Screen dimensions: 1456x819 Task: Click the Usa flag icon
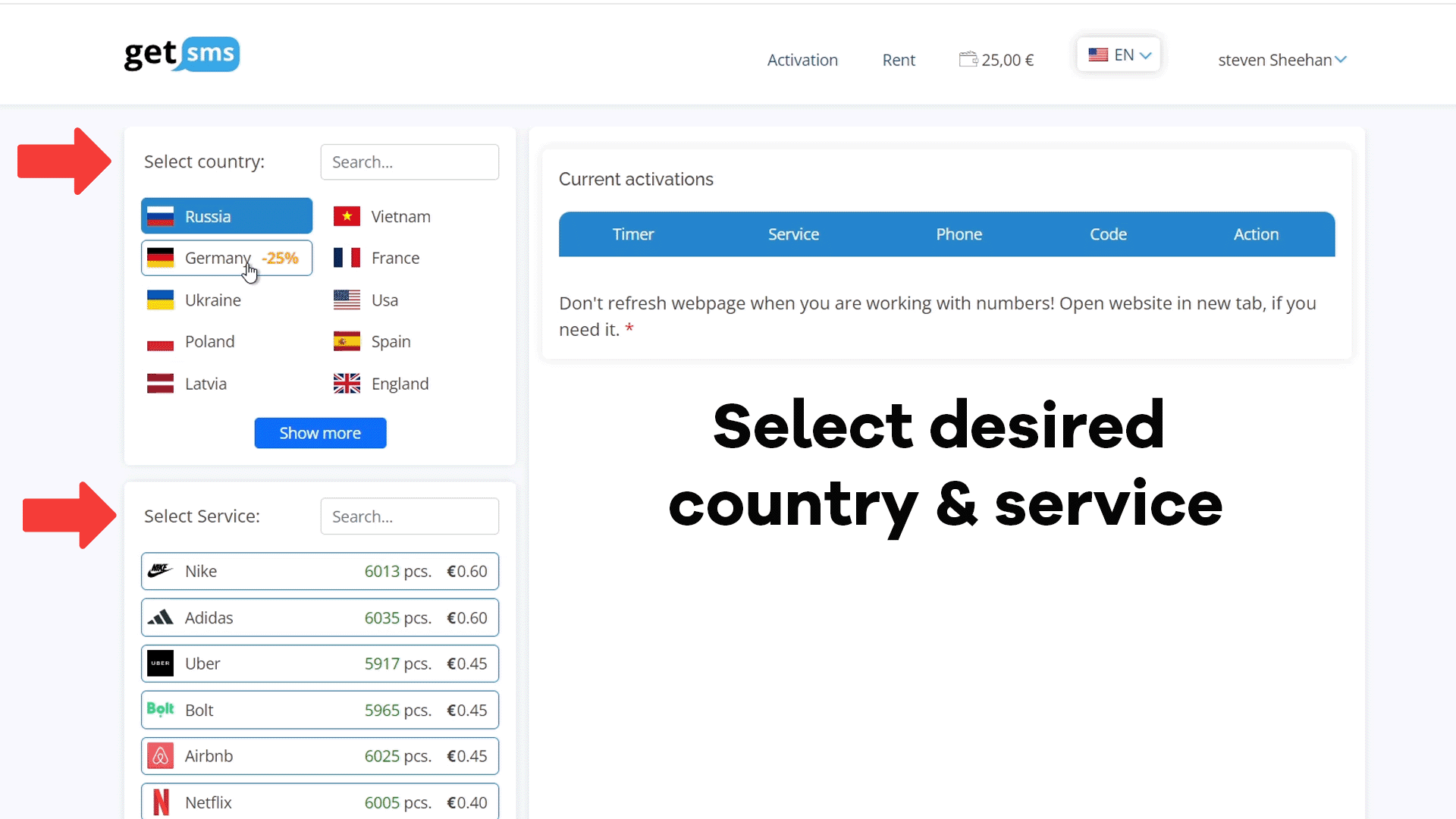[347, 300]
